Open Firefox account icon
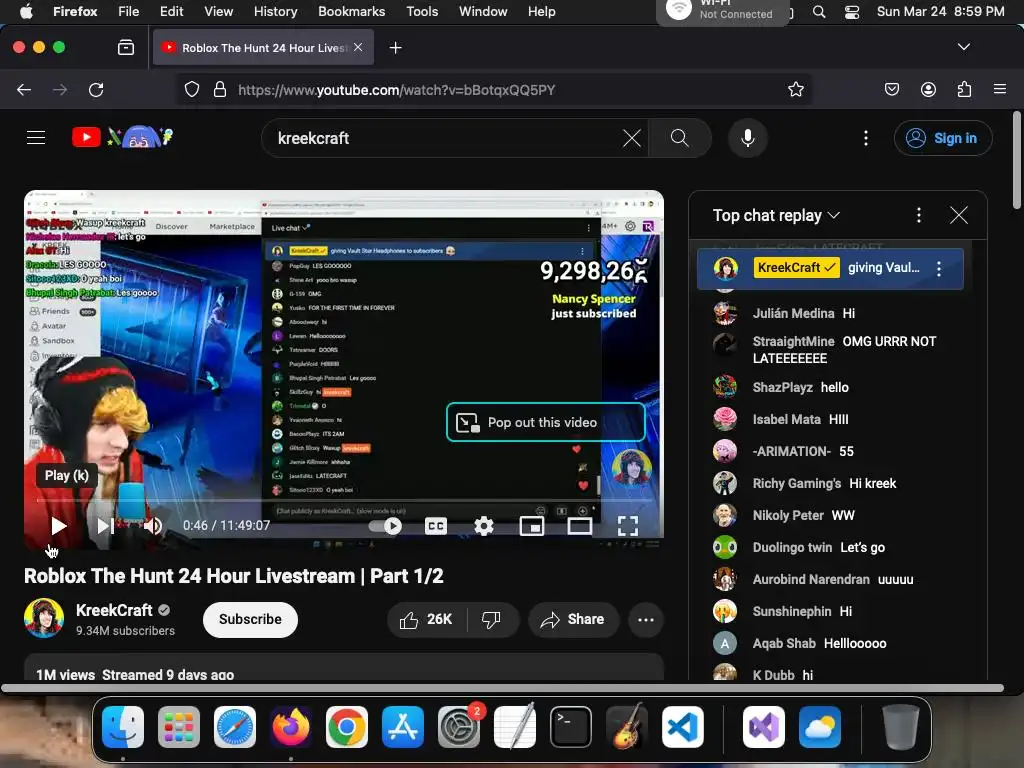This screenshot has width=1024, height=768. pyautogui.click(x=928, y=89)
